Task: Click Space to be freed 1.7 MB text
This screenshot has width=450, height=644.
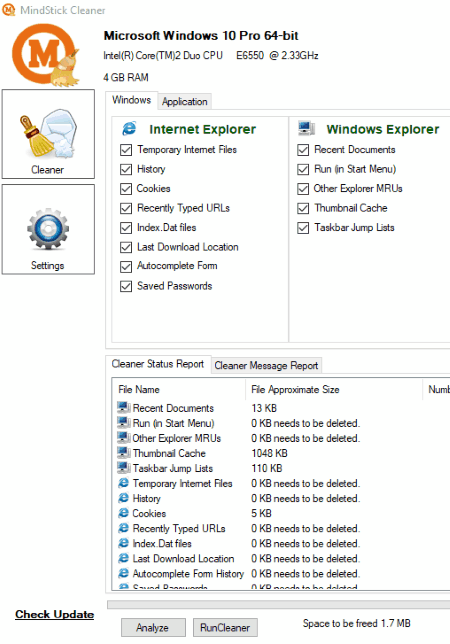Action: pos(356,623)
